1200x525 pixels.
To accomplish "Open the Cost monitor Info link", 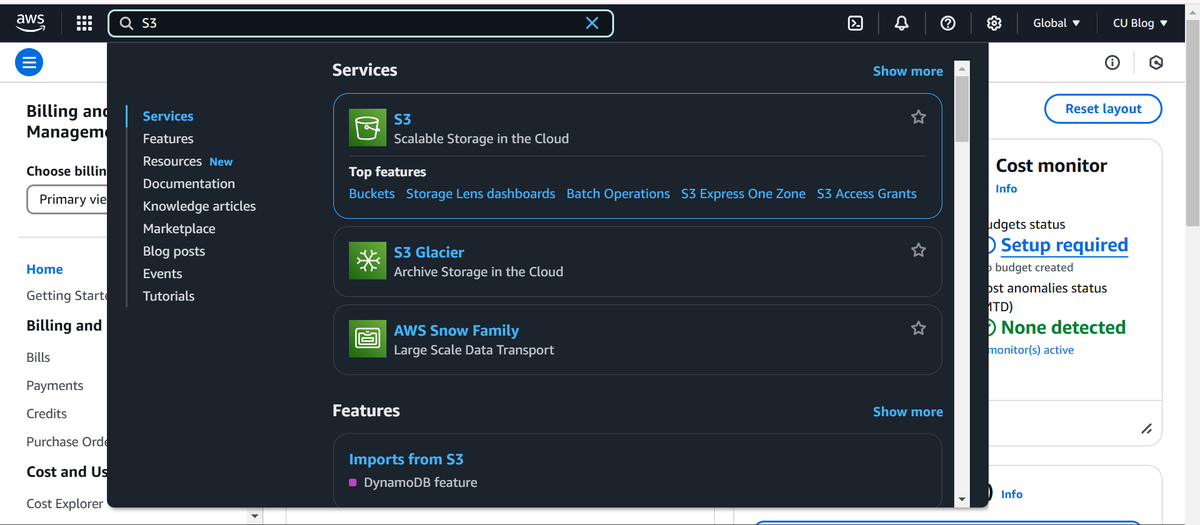I will click(x=1006, y=189).
